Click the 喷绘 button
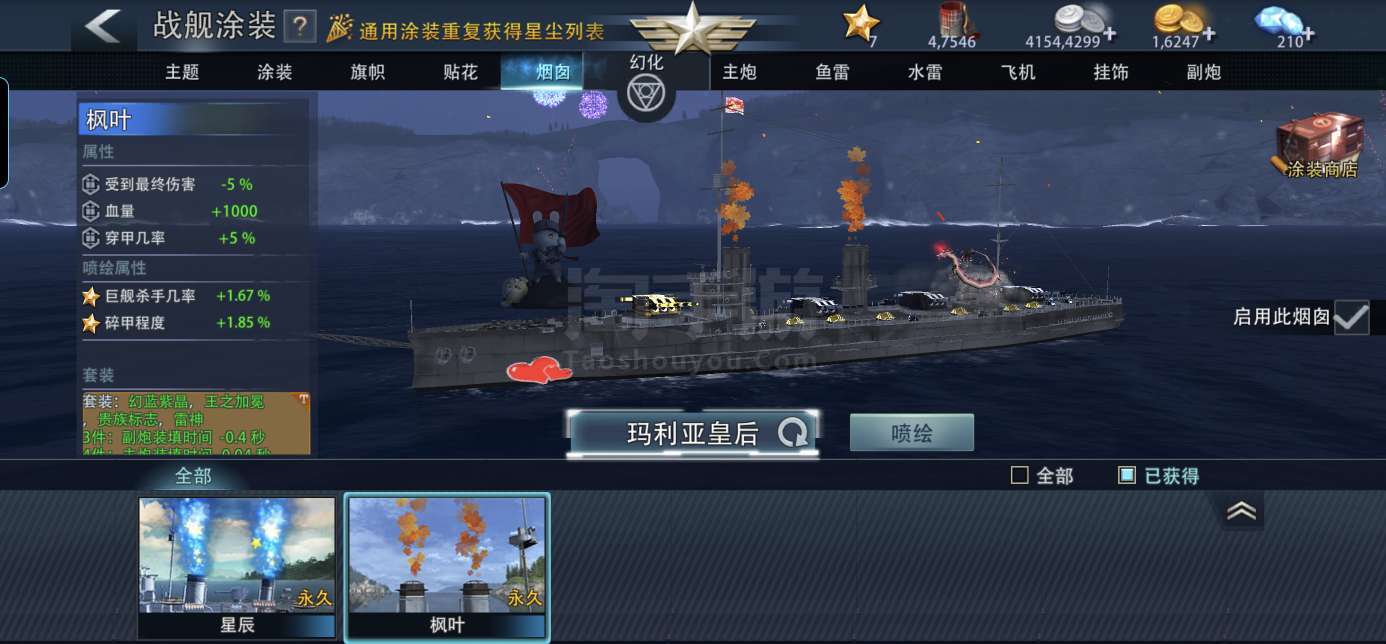The height and width of the screenshot is (644, 1386). pyautogui.click(x=911, y=433)
